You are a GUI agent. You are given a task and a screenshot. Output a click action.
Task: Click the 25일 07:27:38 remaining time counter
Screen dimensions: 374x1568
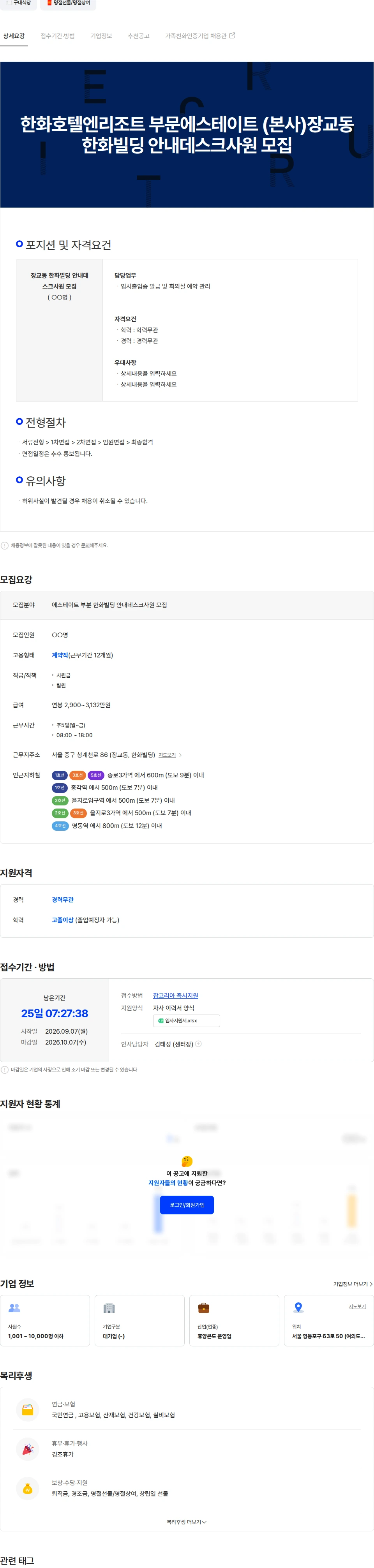coord(55,1013)
